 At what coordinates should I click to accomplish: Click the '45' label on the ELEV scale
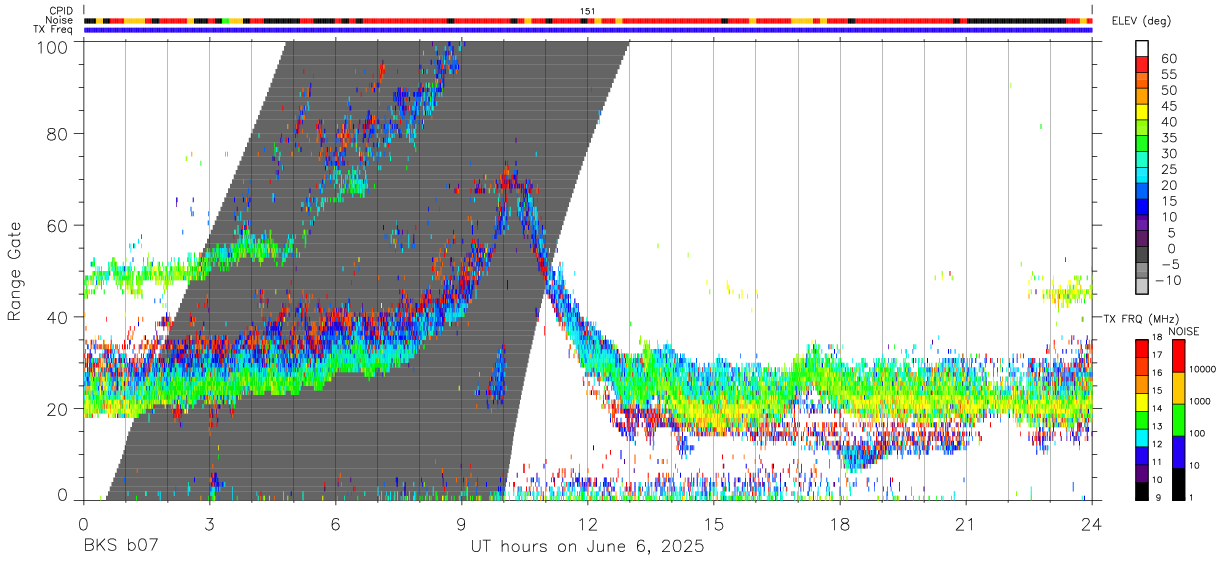pyautogui.click(x=1169, y=106)
